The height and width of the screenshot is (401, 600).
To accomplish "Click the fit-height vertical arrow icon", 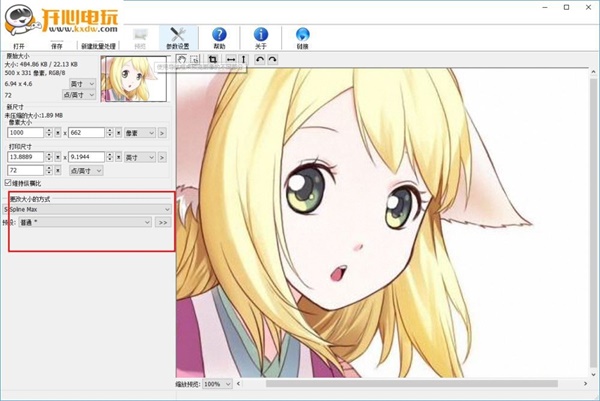I will (243, 61).
